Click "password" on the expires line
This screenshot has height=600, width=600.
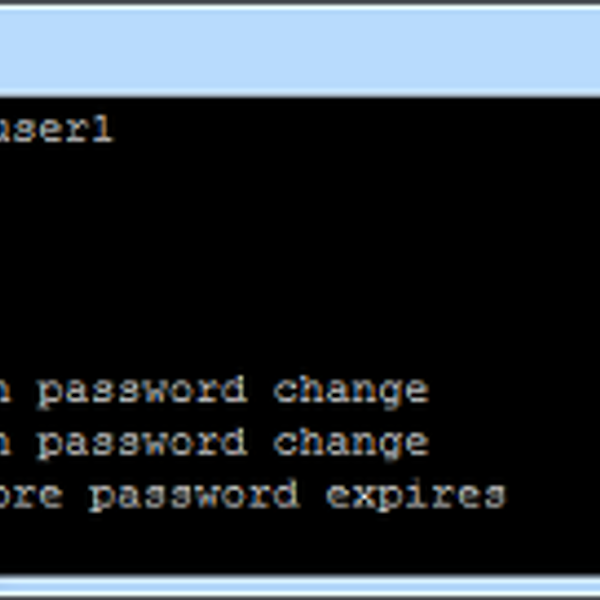[x=193, y=496]
